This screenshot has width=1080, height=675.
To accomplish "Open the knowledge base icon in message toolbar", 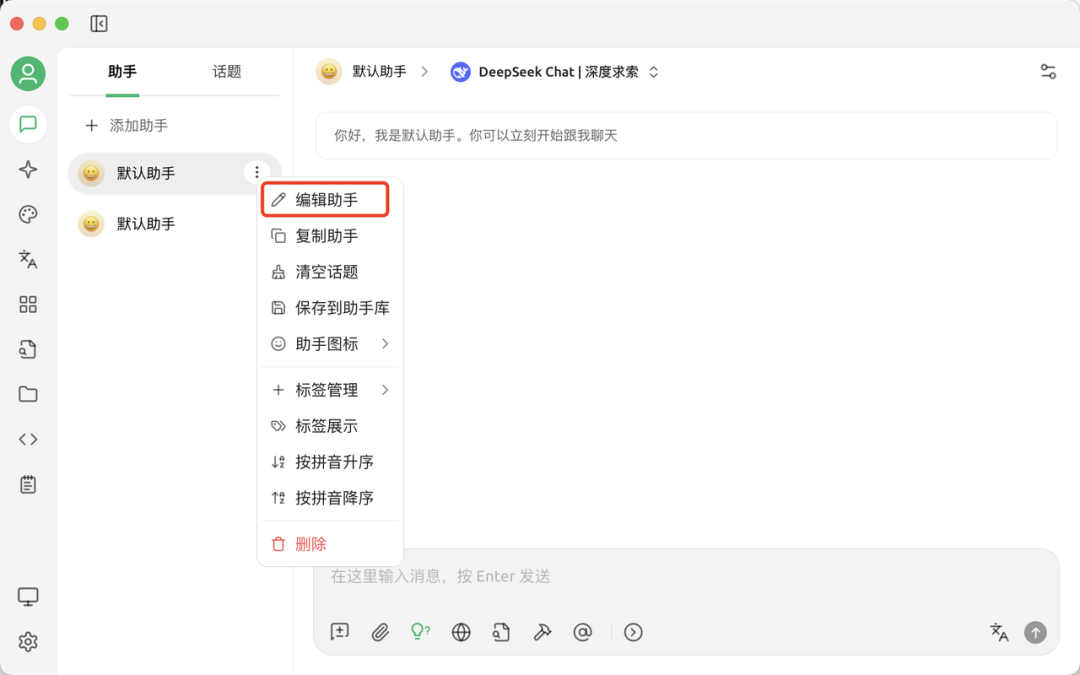I will 501,632.
